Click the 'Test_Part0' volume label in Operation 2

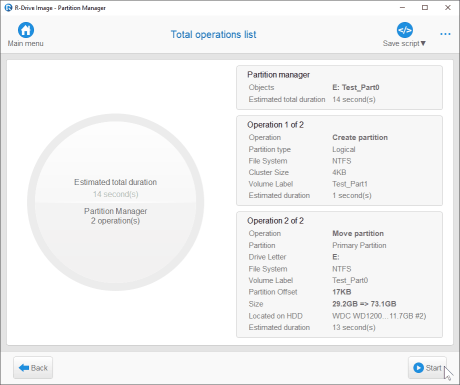pyautogui.click(x=350, y=280)
